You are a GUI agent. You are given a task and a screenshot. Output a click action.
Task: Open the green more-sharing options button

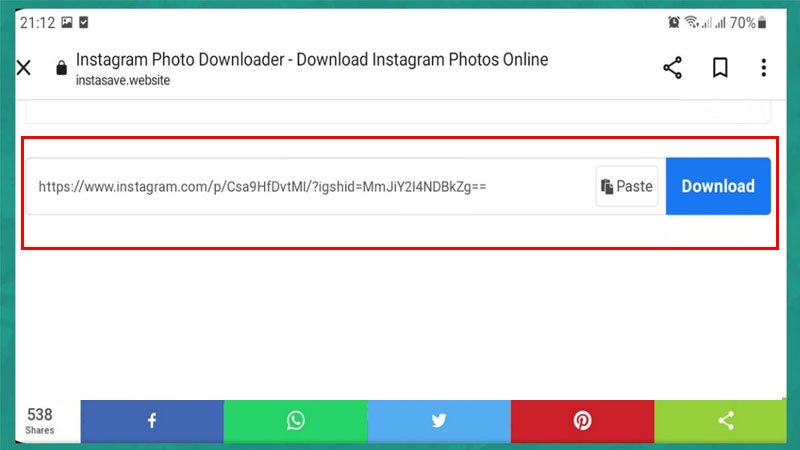(x=720, y=421)
